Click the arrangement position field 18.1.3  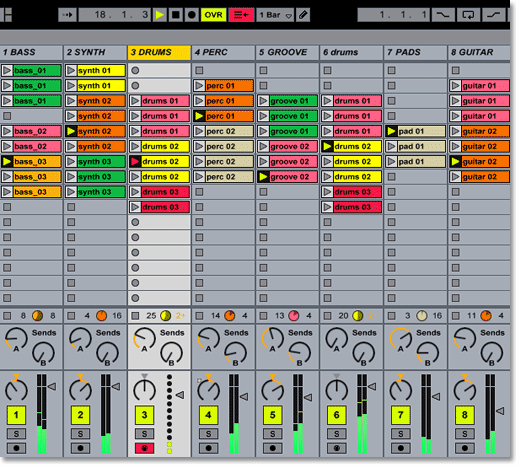115,15
